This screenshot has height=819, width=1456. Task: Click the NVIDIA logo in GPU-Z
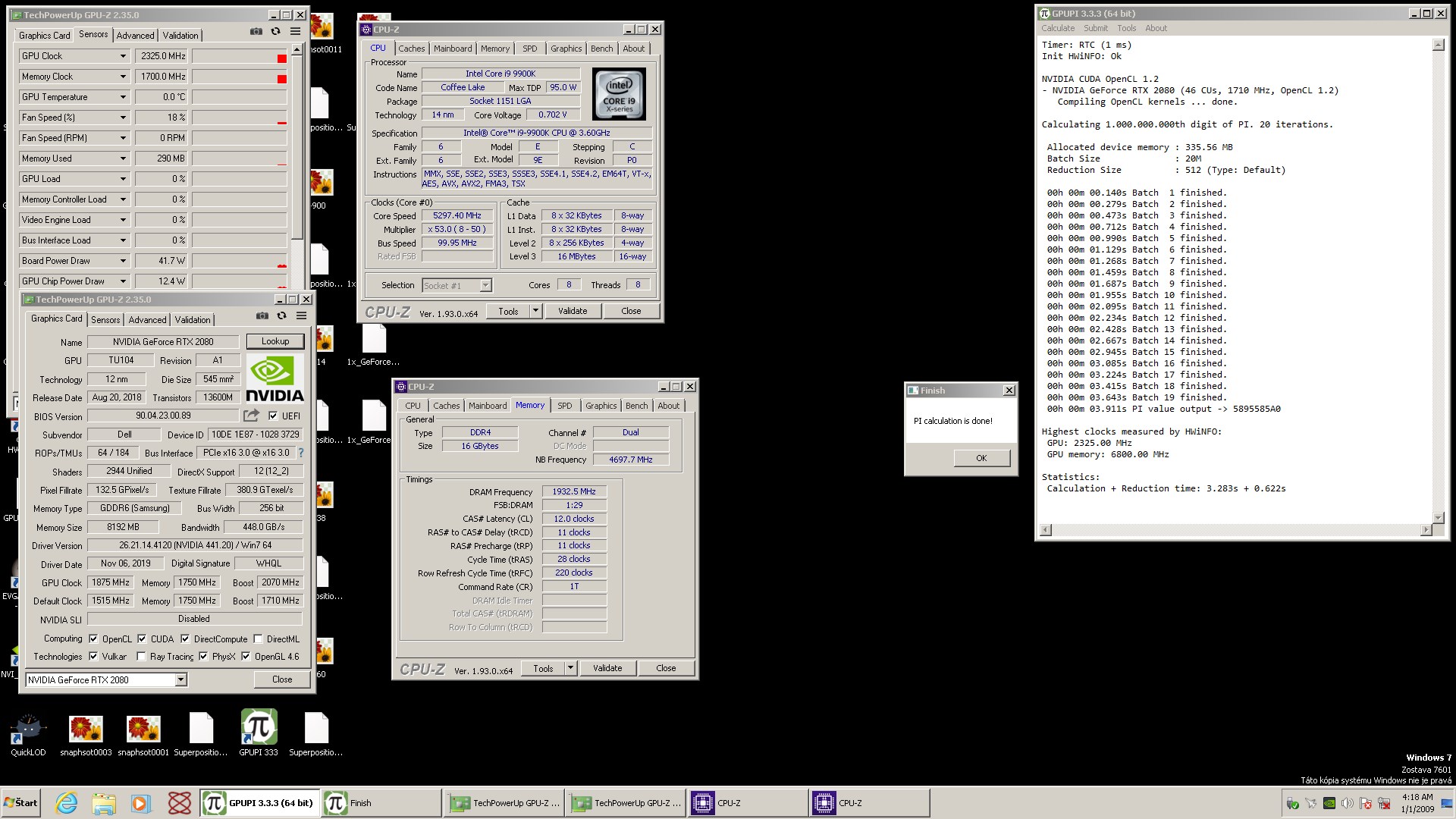[275, 378]
